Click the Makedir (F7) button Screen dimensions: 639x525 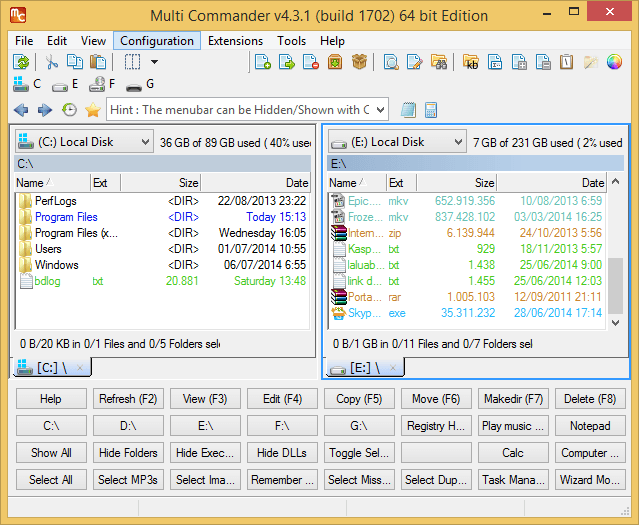513,399
